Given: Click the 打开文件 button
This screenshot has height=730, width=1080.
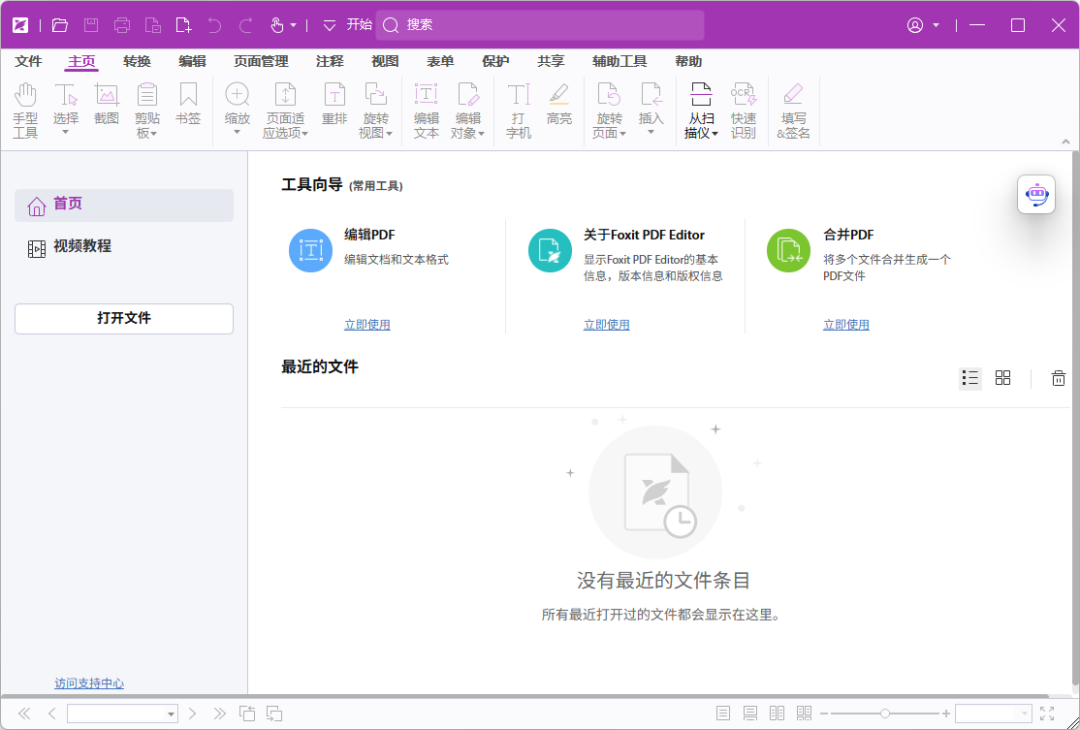Looking at the screenshot, I should 123,318.
